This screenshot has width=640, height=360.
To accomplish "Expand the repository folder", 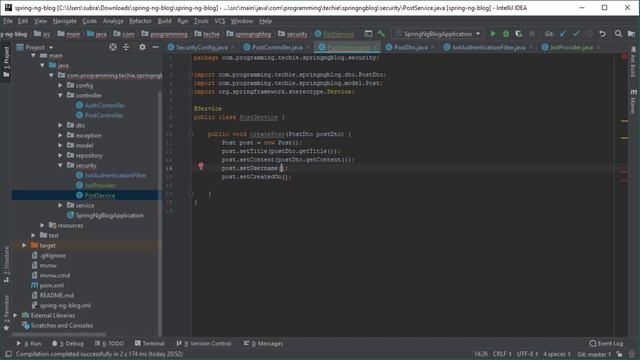I will [60, 156].
